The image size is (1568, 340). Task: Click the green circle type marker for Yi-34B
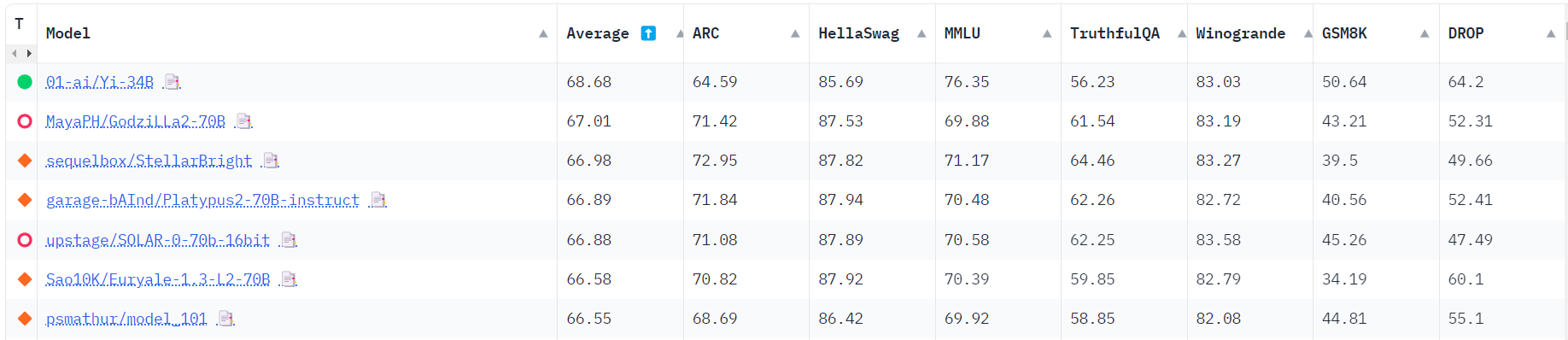point(25,82)
